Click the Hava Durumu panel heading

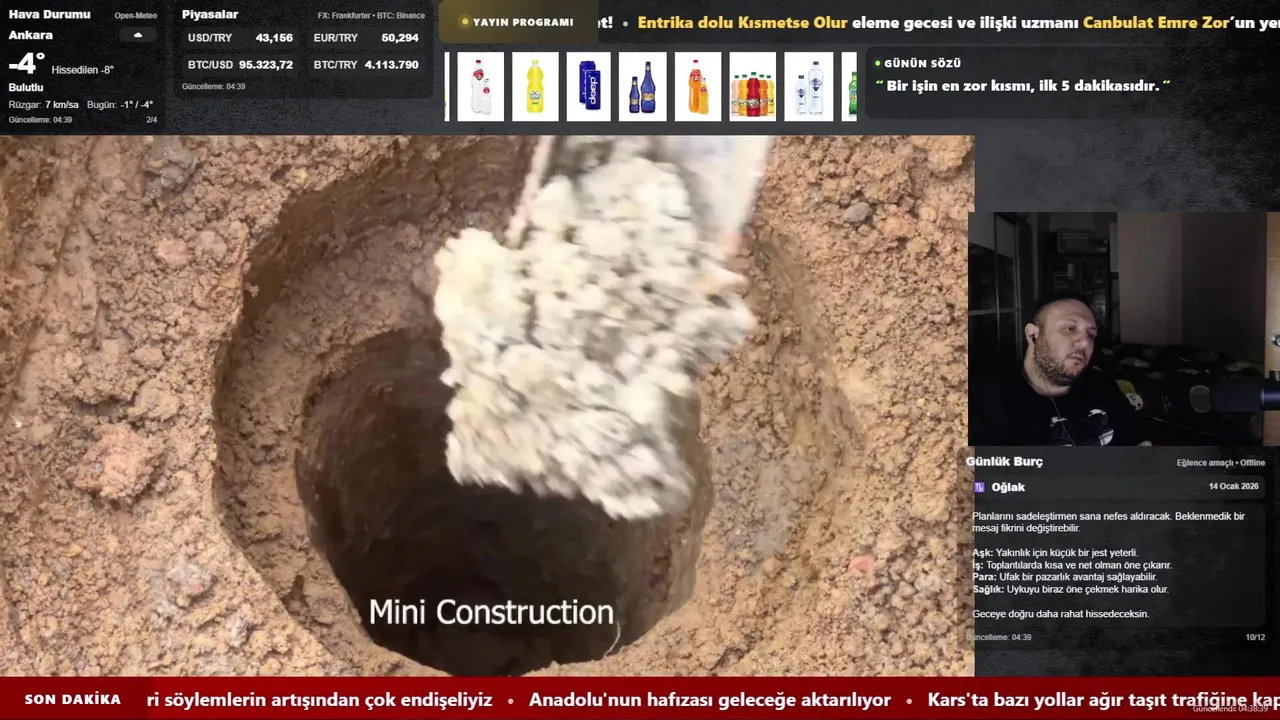49,15
